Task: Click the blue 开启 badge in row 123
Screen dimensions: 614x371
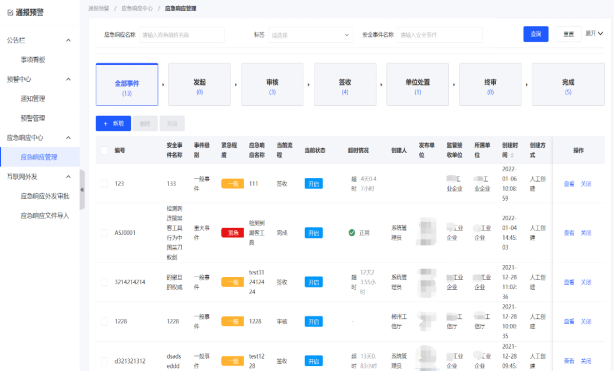Action: [x=314, y=184]
